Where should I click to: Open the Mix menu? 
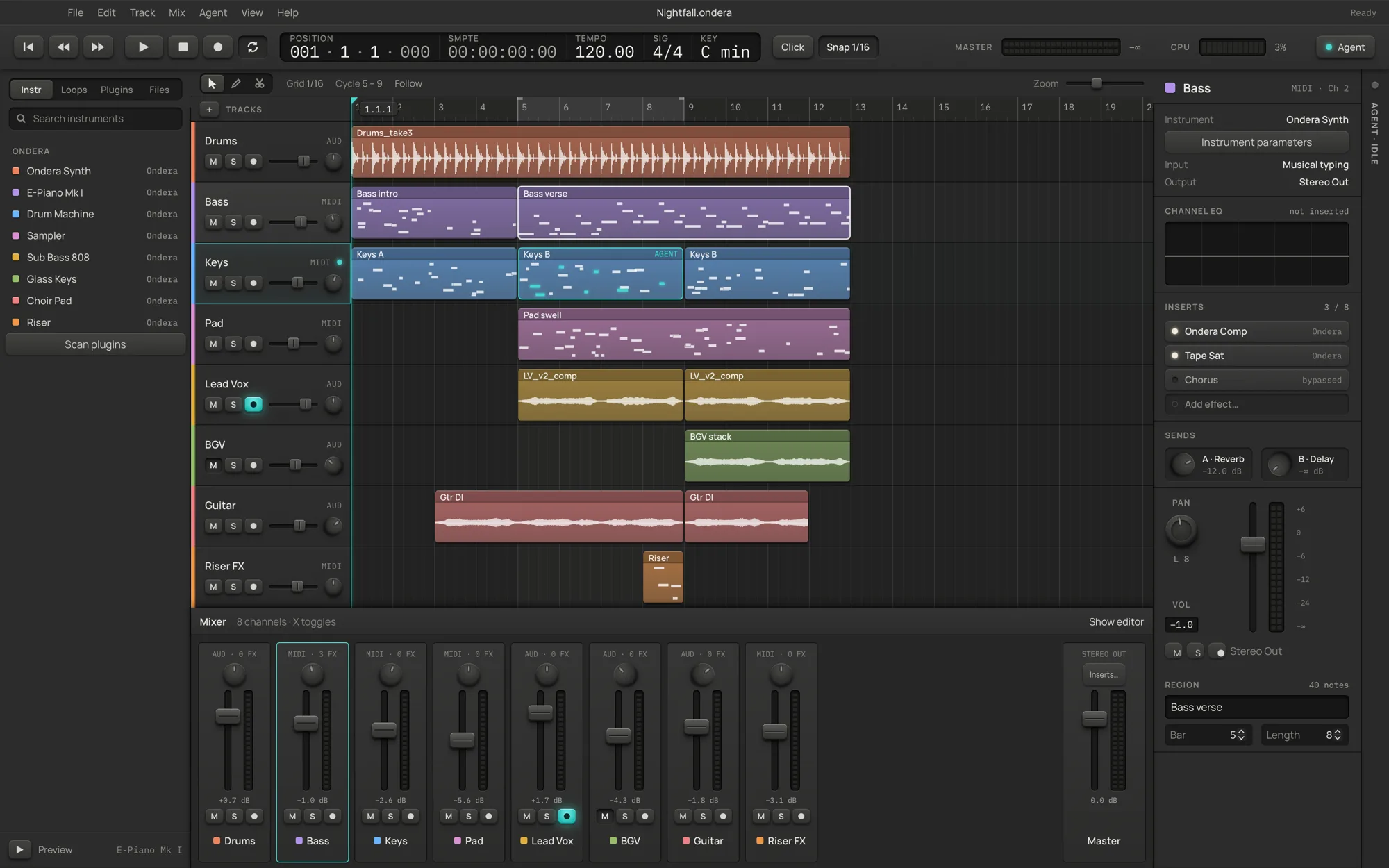(177, 12)
